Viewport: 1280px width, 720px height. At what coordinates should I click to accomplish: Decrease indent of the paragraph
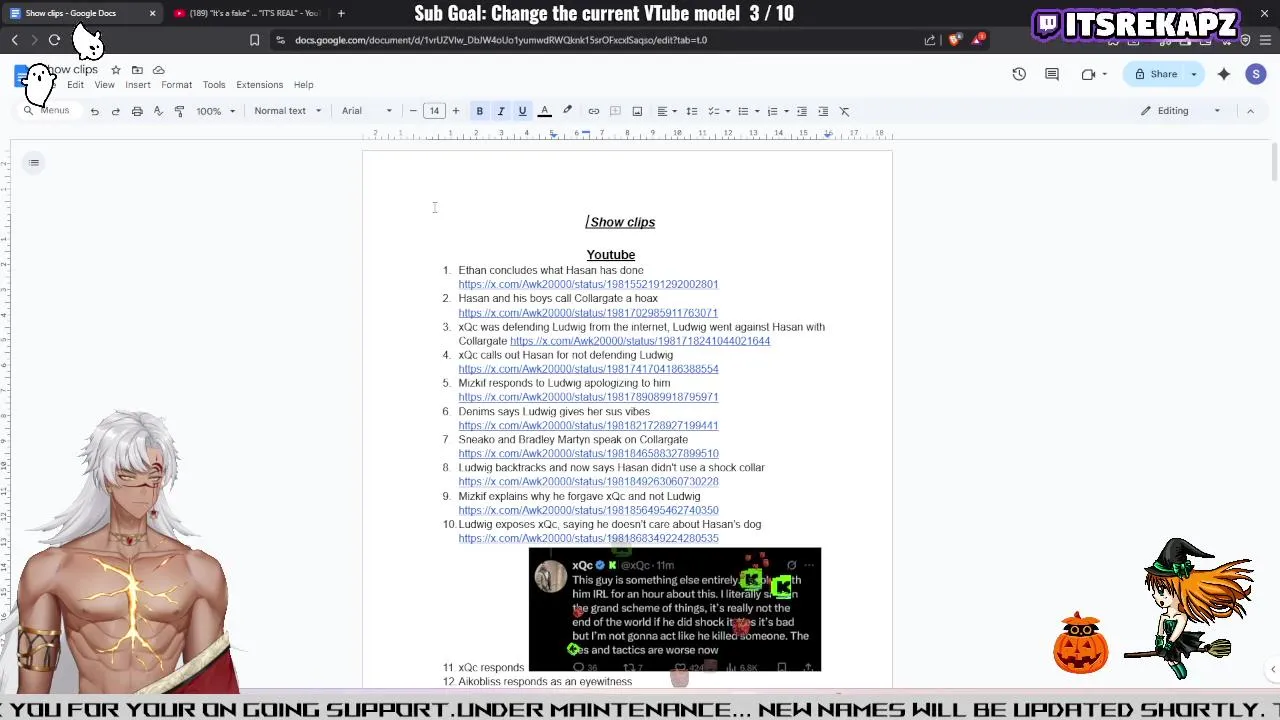point(801,111)
